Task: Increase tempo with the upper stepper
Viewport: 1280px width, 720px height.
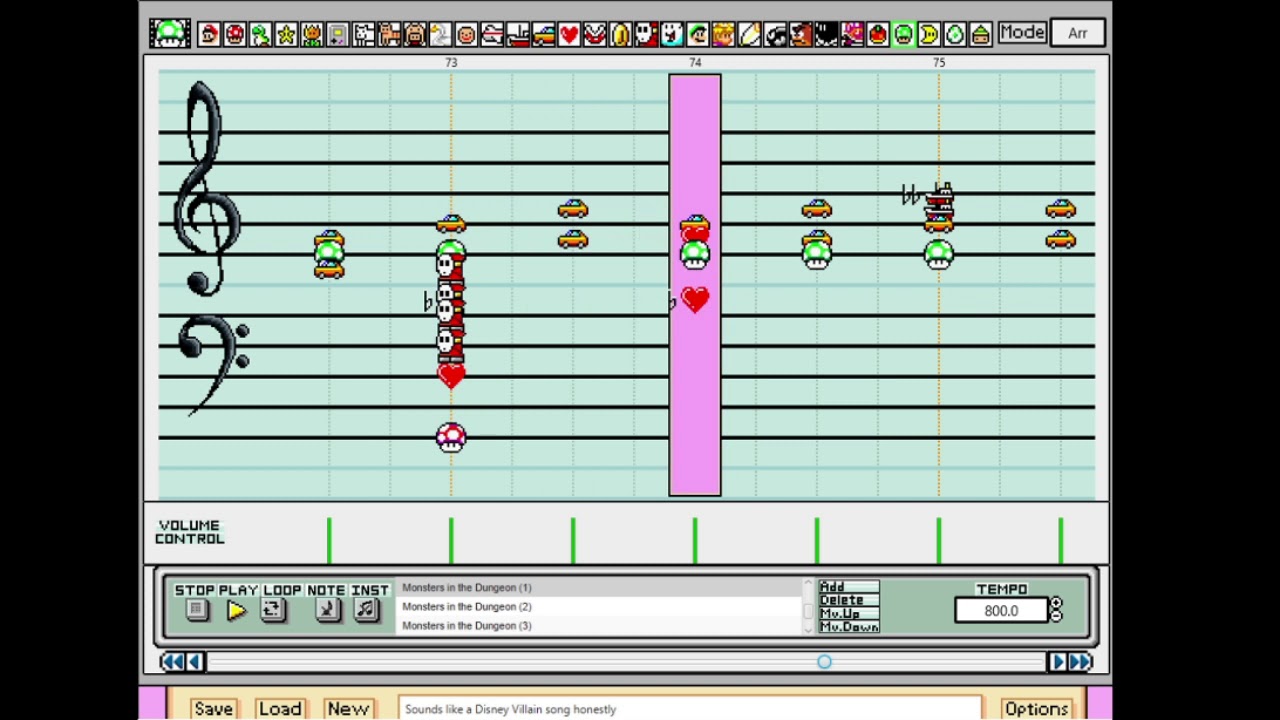Action: coord(1056,604)
